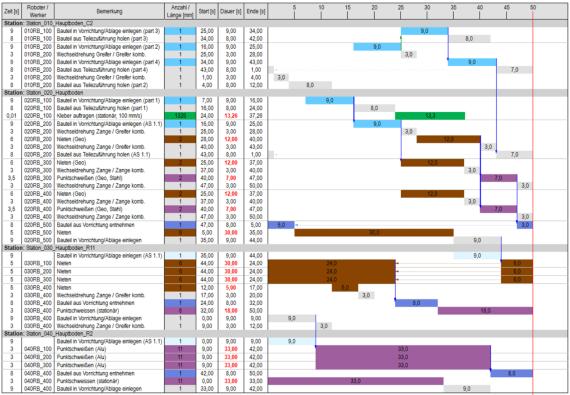Click the green 1326 length cell
The height and width of the screenshot is (395, 570).
click(x=180, y=116)
